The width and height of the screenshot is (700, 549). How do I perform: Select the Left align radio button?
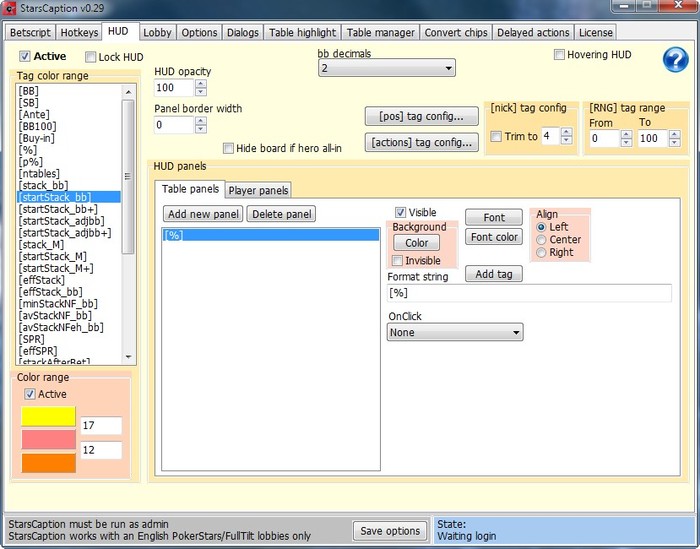tap(541, 227)
